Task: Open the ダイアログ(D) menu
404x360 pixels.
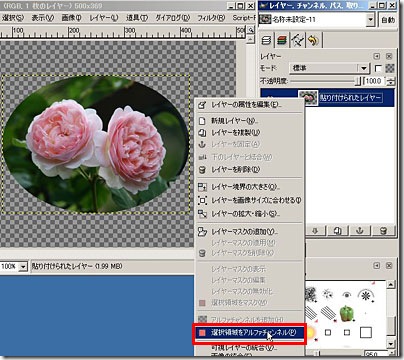Action: tap(172, 18)
